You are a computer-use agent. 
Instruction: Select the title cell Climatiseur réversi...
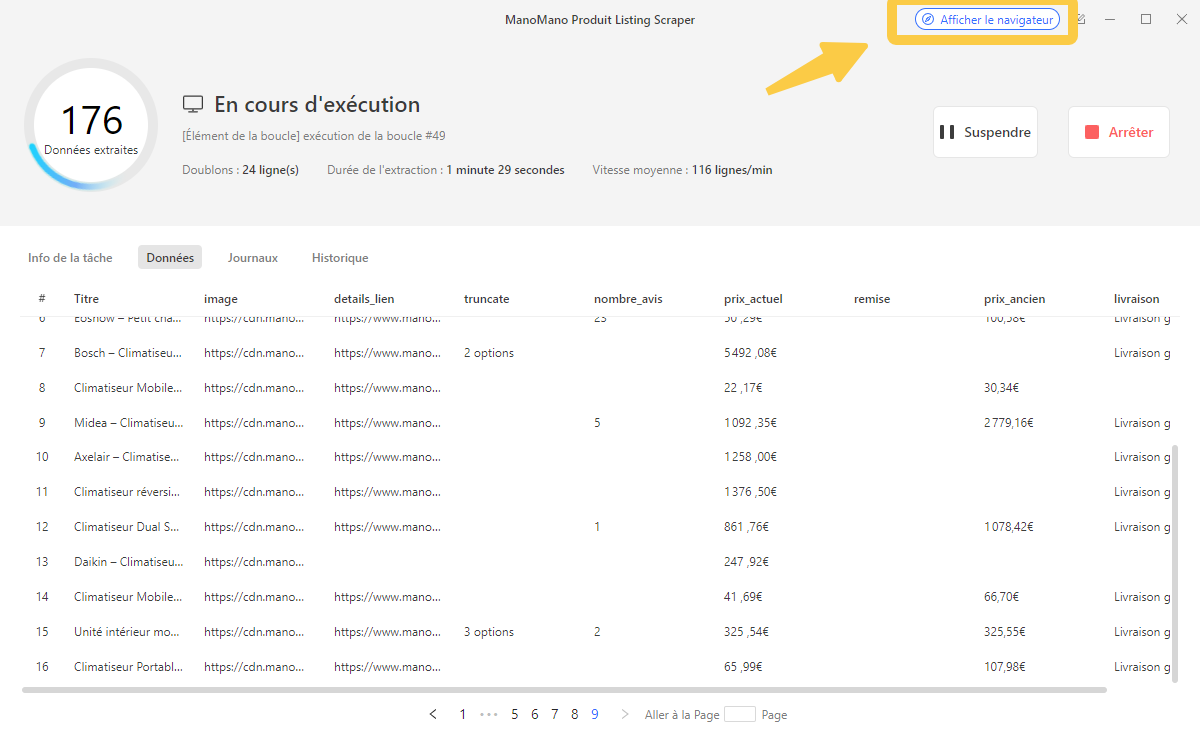128,492
